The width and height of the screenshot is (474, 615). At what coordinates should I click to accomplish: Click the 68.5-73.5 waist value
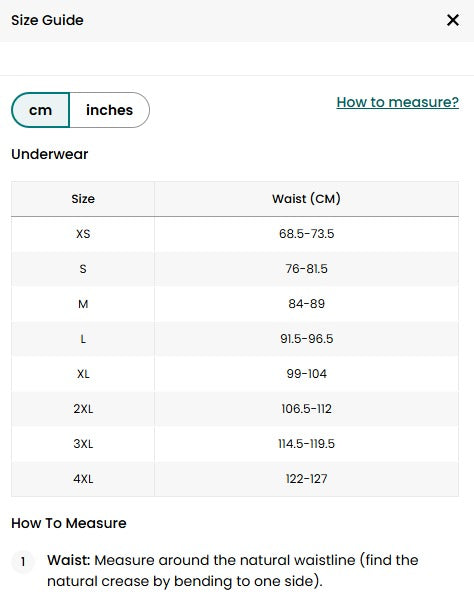[x=307, y=234]
